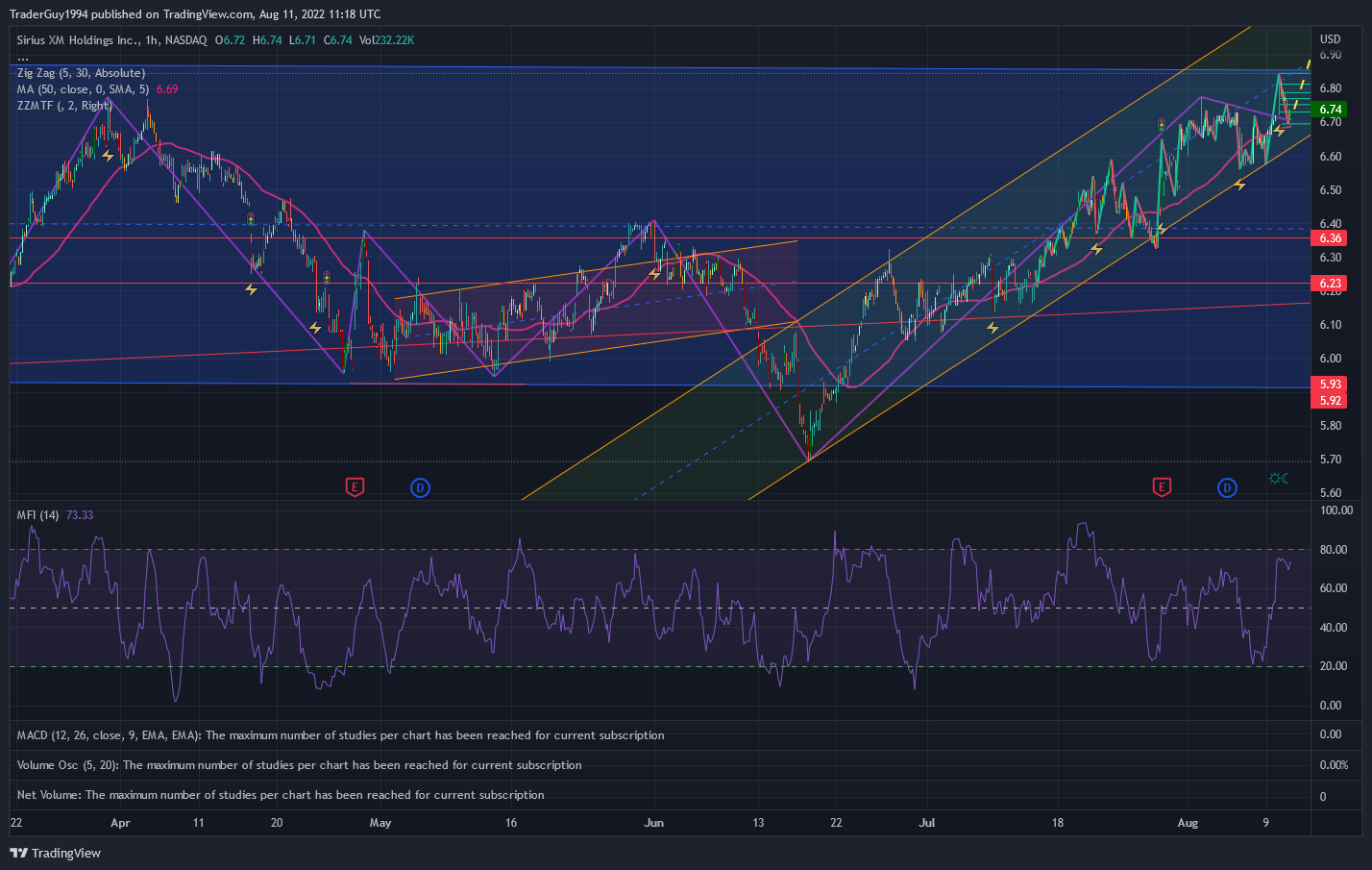The height and width of the screenshot is (870, 1372).
Task: Click the 13 date label on time axis
Action: (758, 823)
